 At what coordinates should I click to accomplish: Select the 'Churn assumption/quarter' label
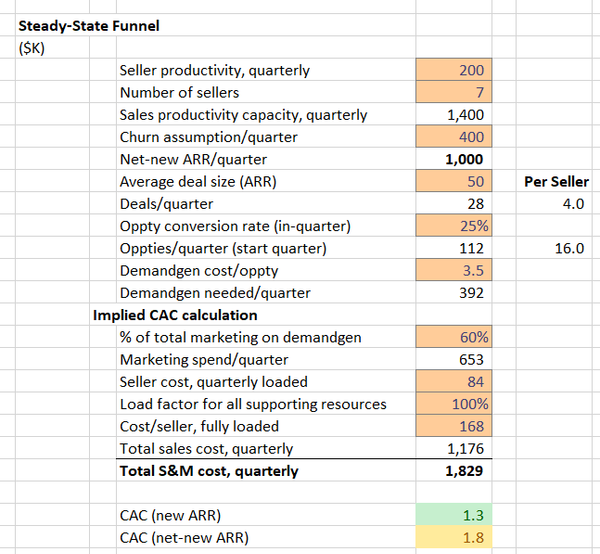[x=209, y=137]
